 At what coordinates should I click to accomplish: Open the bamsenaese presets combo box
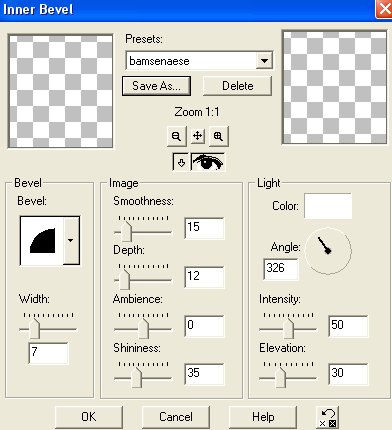[199, 61]
